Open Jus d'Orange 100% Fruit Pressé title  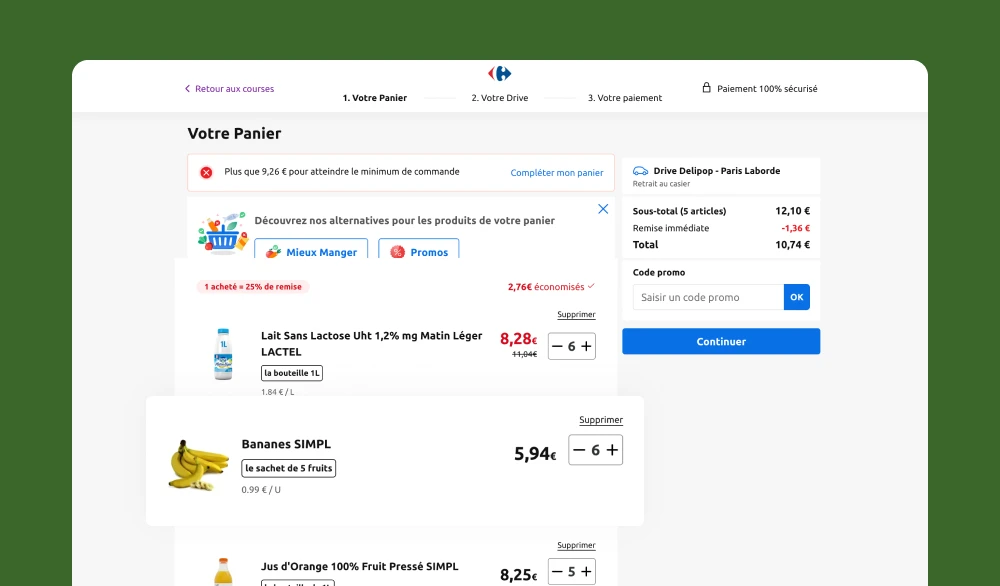tap(360, 566)
